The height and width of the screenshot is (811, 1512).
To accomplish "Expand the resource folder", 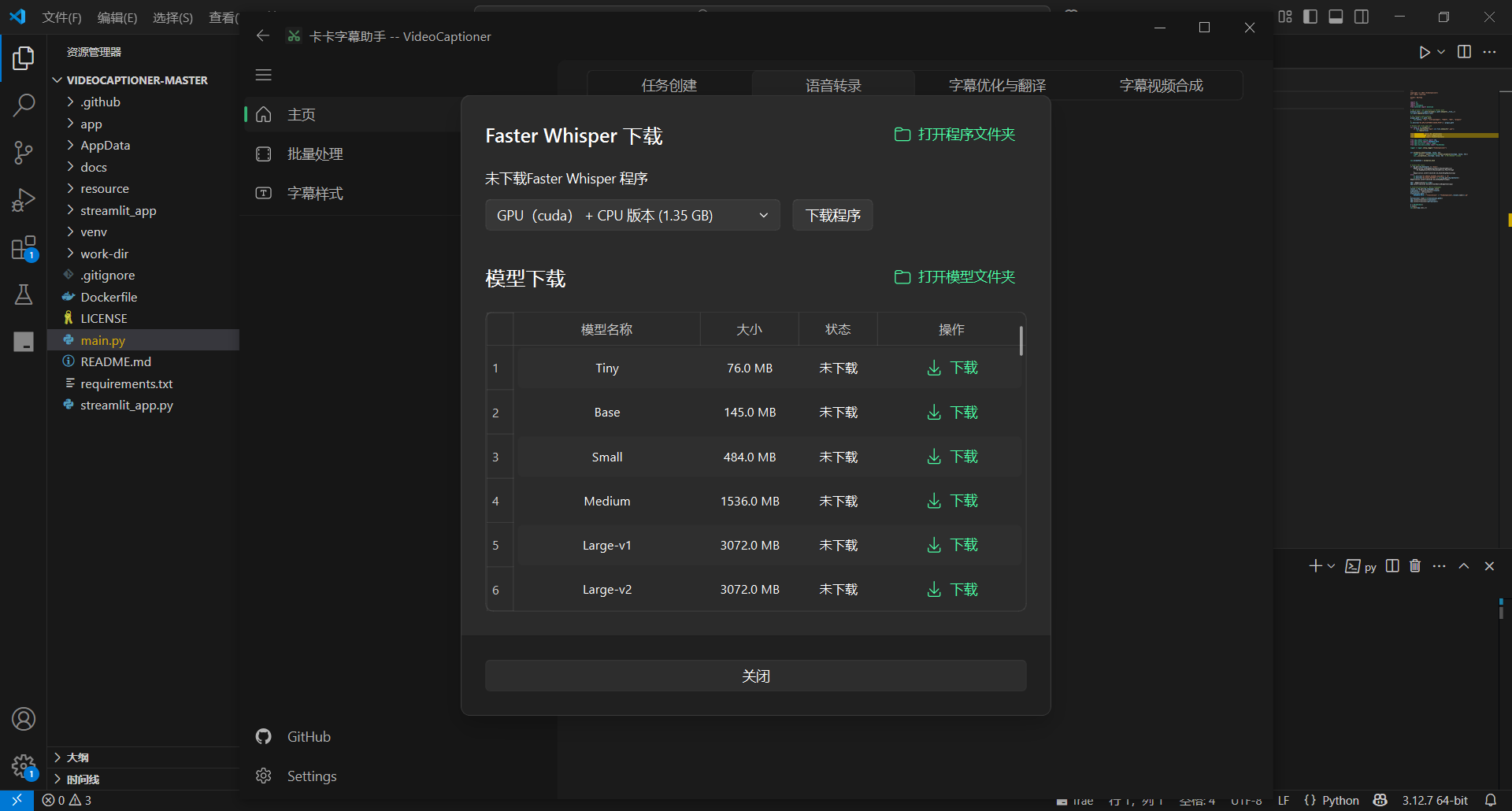I will tap(104, 189).
